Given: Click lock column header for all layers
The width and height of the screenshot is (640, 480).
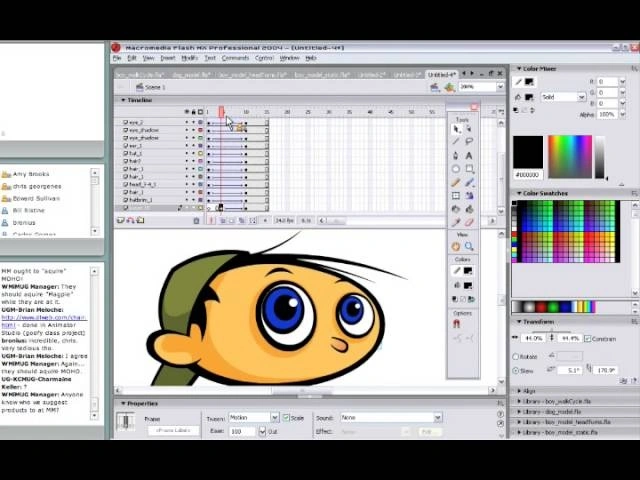Looking at the screenshot, I should point(193,112).
